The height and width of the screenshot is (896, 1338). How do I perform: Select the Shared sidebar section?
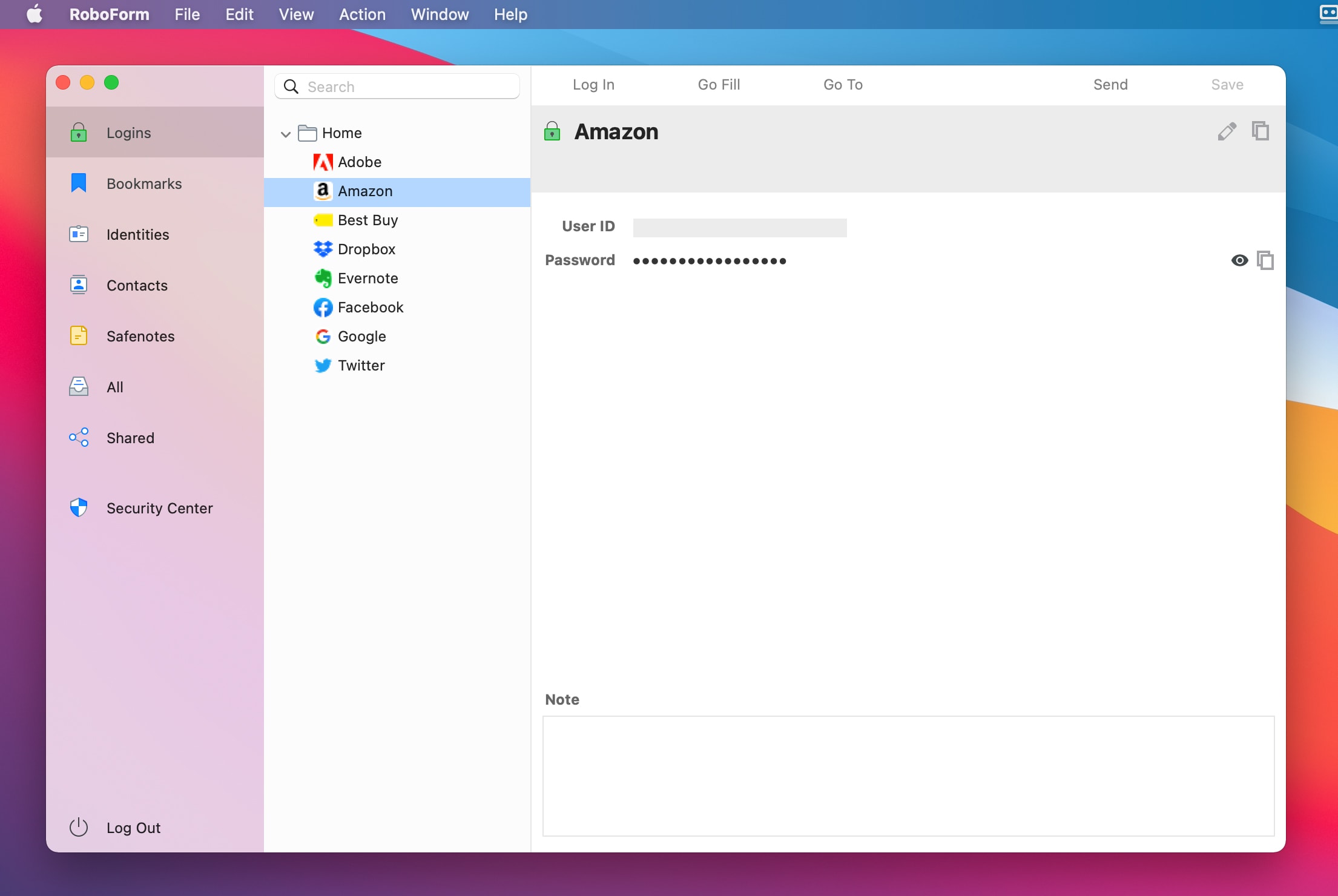[130, 438]
